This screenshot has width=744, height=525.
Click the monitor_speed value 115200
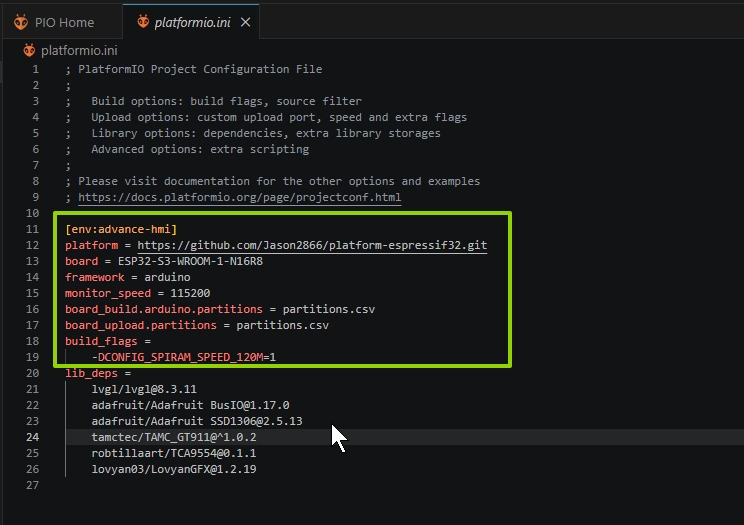190,293
